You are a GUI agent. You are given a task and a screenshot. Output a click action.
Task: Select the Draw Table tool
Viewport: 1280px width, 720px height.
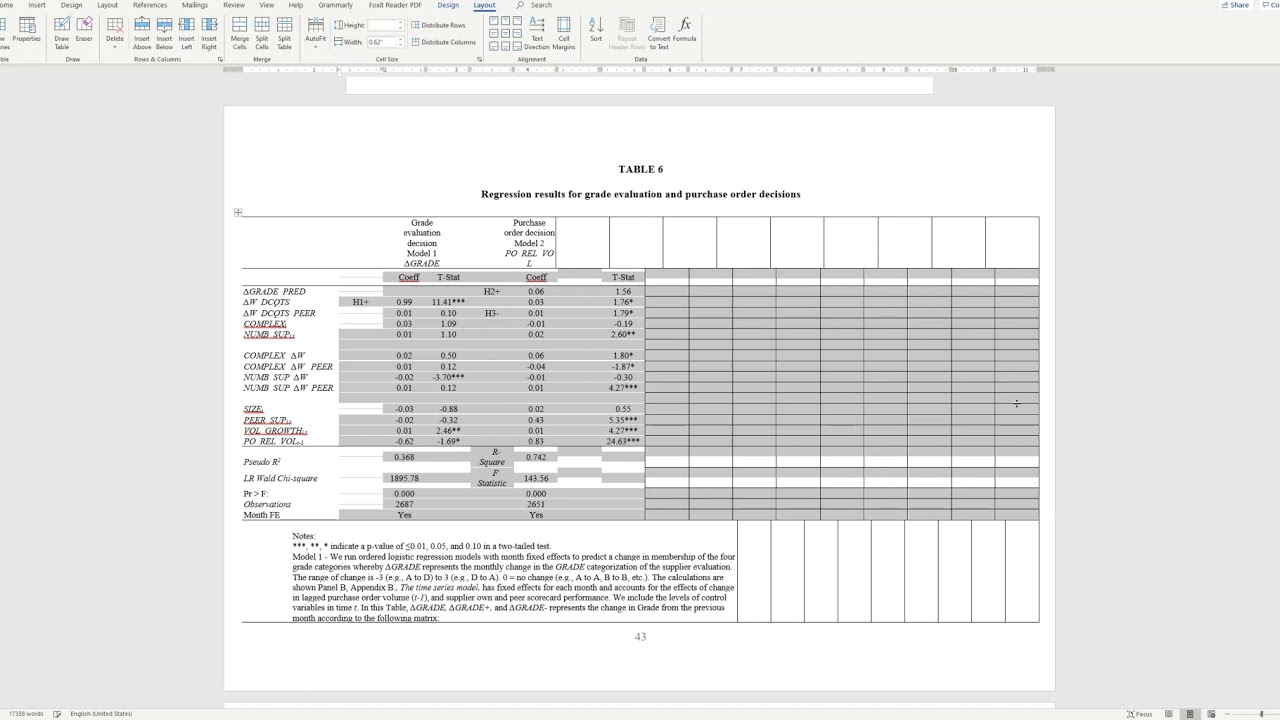(62, 32)
